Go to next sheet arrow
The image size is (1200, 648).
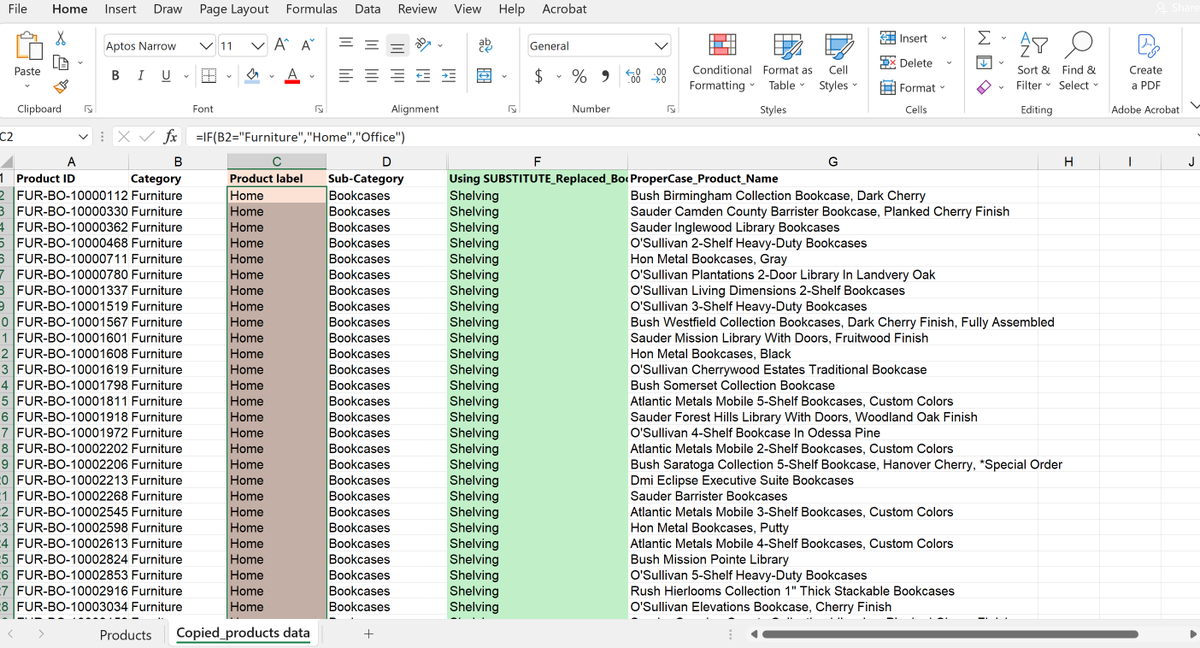pyautogui.click(x=41, y=635)
